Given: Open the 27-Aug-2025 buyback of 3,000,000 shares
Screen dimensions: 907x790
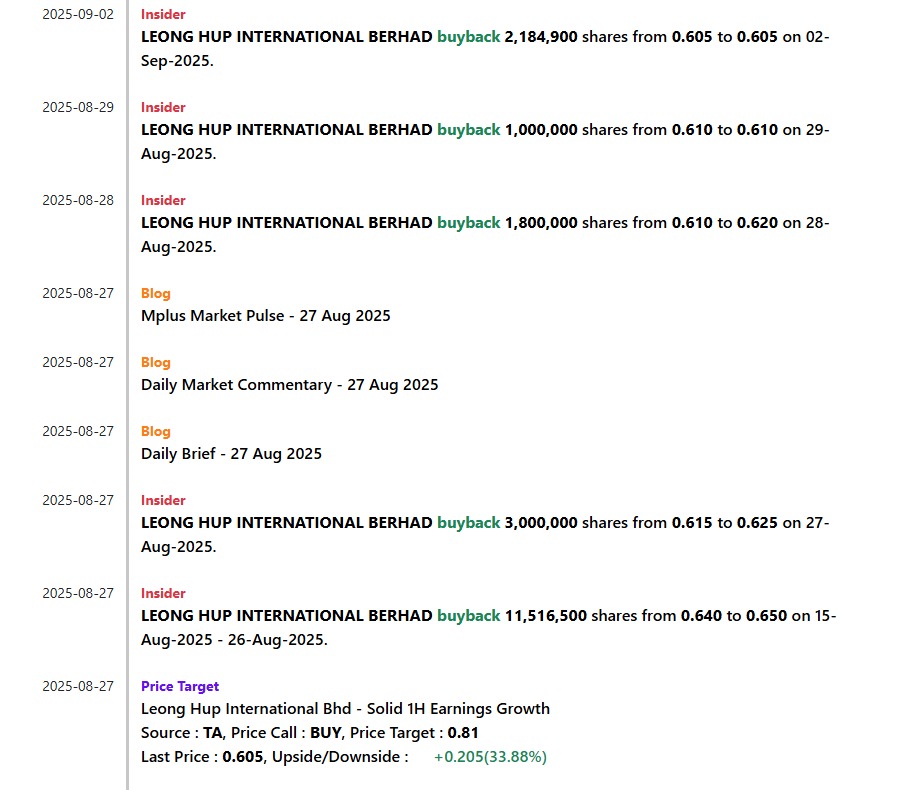Looking at the screenshot, I should (485, 534).
